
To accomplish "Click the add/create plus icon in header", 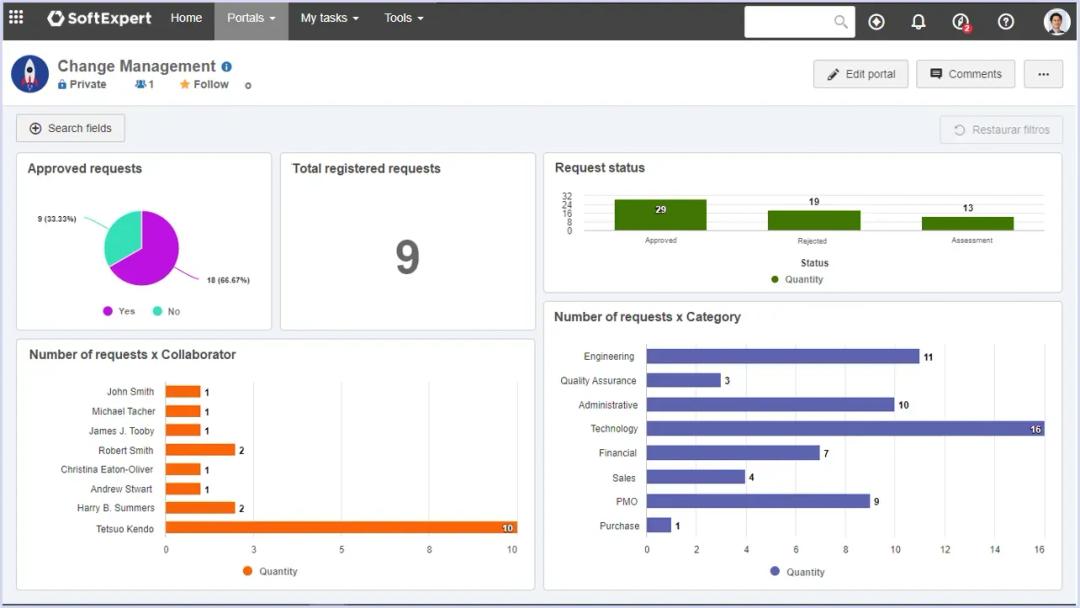I will pyautogui.click(x=876, y=21).
